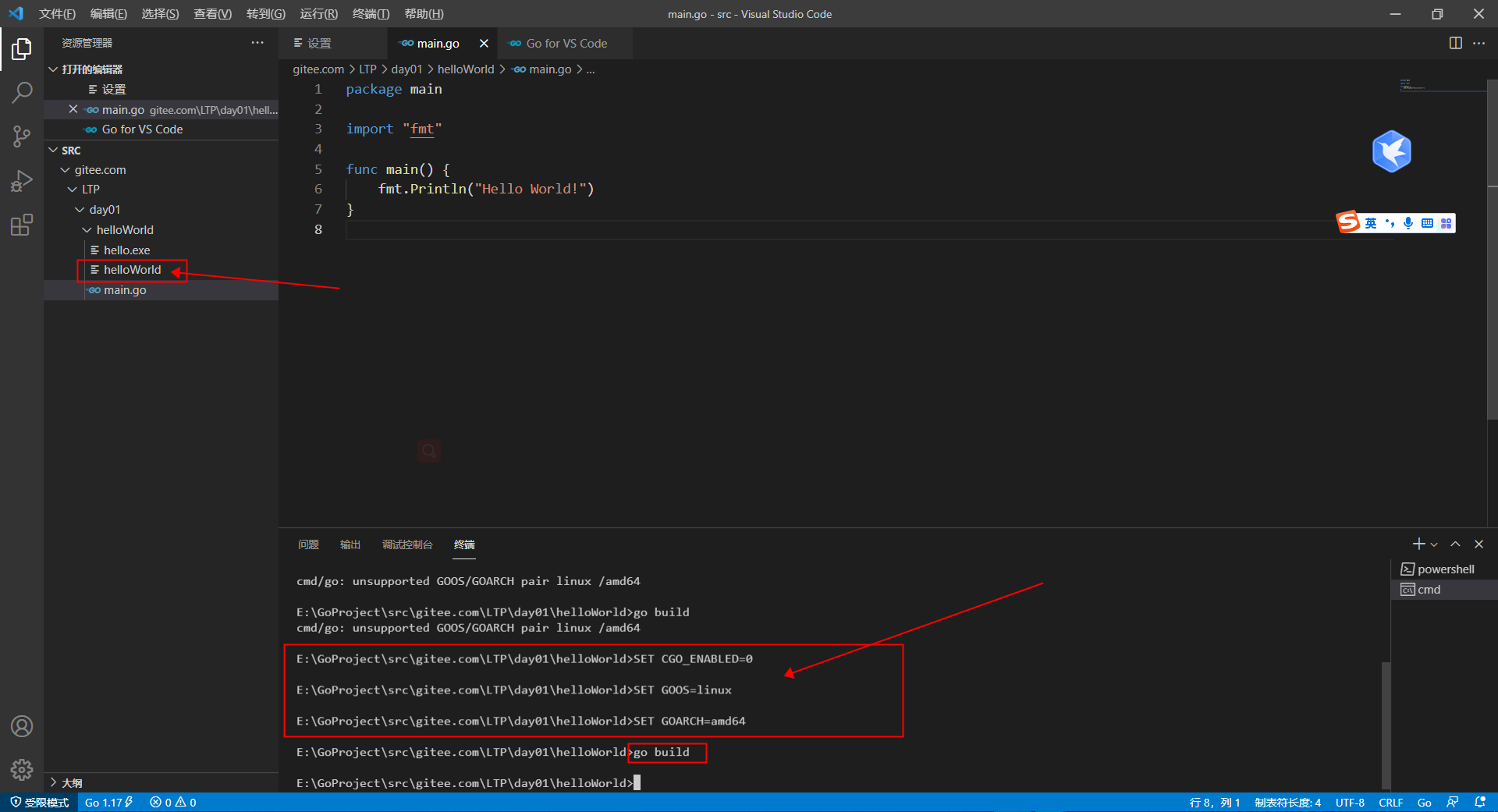Viewport: 1498px width, 812px height.
Task: Click the day01 breadcrumb segment
Action: [406, 69]
